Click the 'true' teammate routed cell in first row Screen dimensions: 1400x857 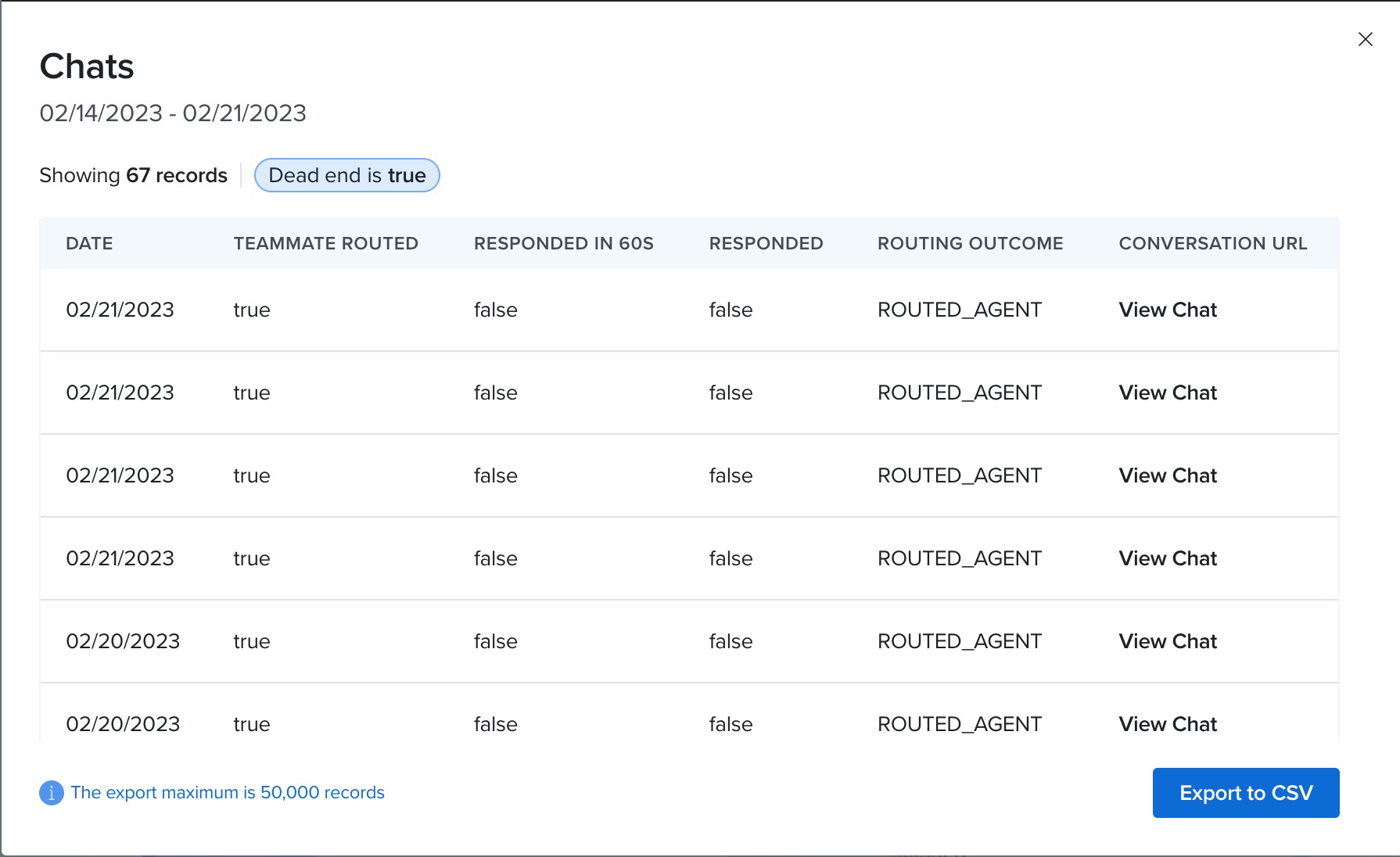click(252, 310)
